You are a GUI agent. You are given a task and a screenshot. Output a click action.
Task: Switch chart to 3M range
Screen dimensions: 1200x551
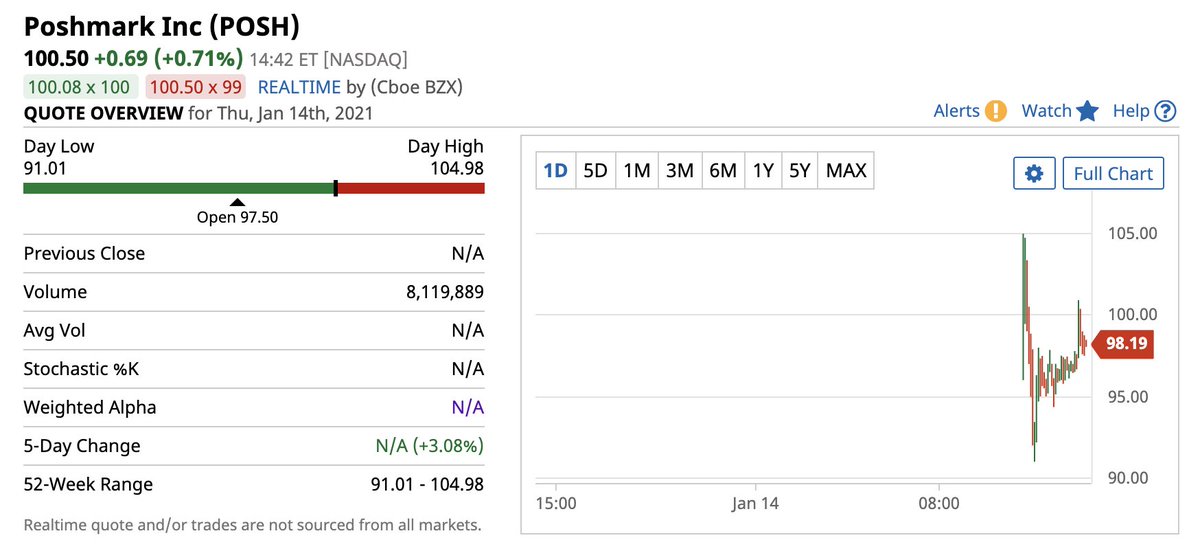pyautogui.click(x=679, y=170)
